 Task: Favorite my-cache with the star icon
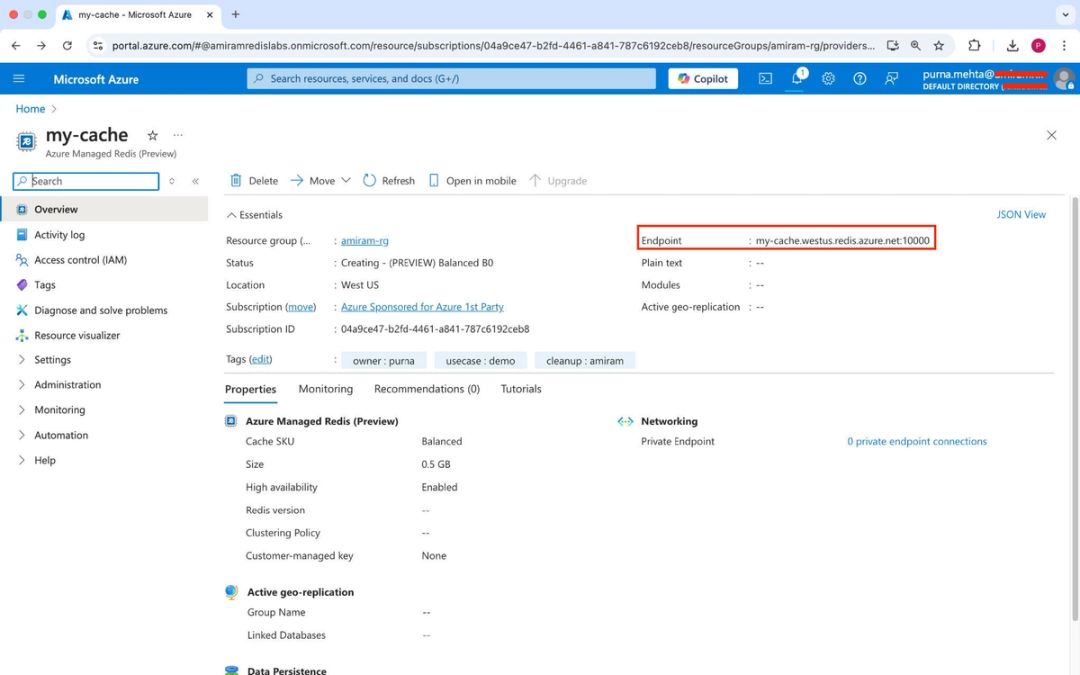(151, 134)
